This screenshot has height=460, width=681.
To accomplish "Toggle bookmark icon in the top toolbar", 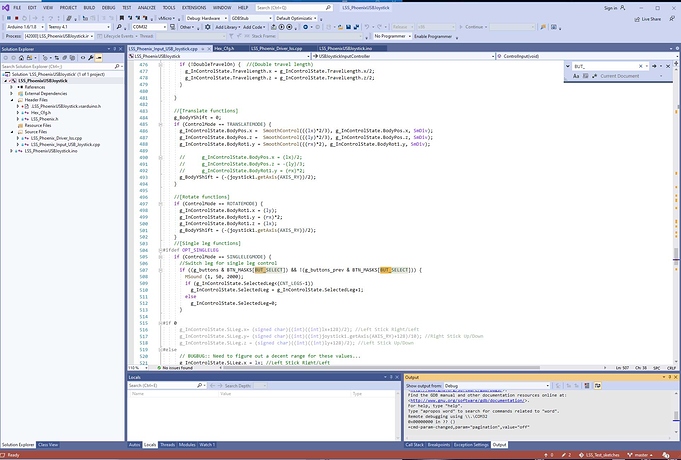I will [x=122, y=18].
